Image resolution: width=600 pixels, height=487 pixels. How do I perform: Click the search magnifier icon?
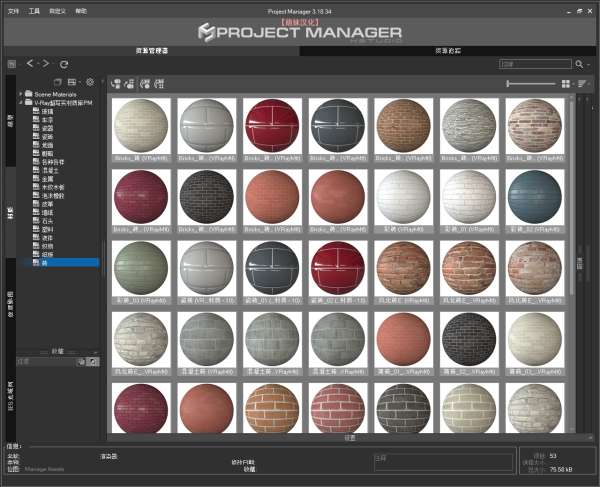[x=579, y=64]
